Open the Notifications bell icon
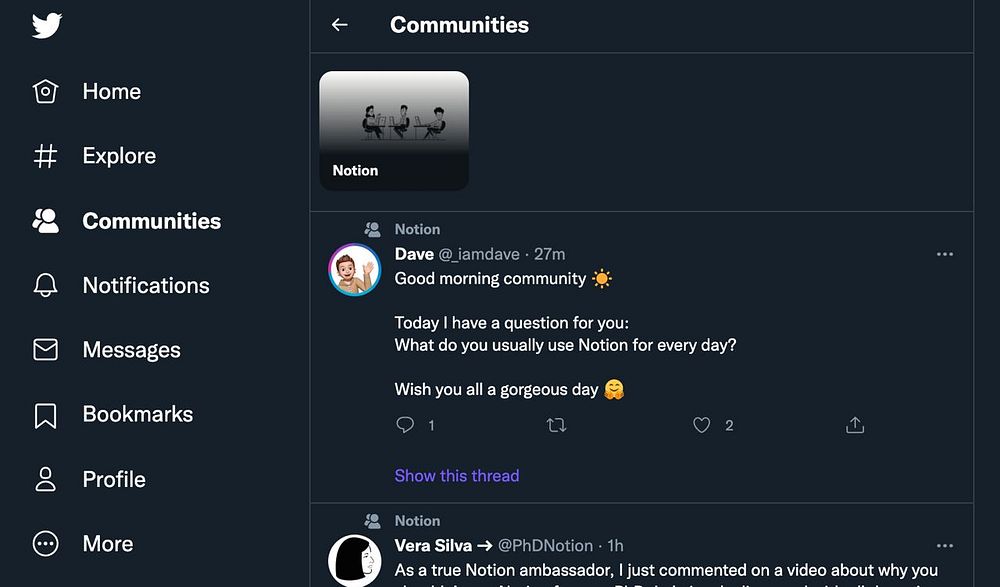The width and height of the screenshot is (1000, 587). pos(46,285)
